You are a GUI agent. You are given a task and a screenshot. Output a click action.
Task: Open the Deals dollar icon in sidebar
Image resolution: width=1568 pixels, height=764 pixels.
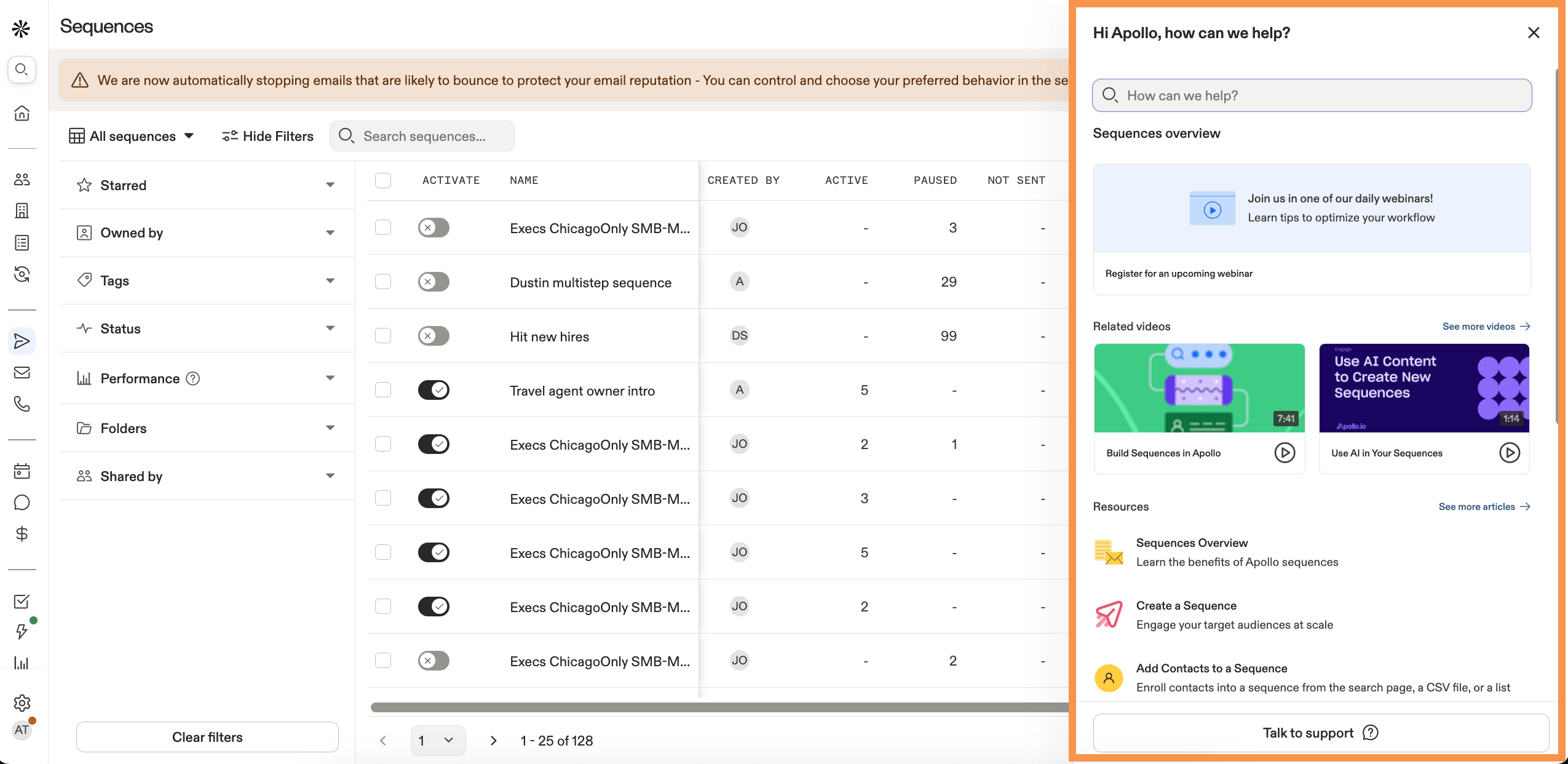click(22, 534)
